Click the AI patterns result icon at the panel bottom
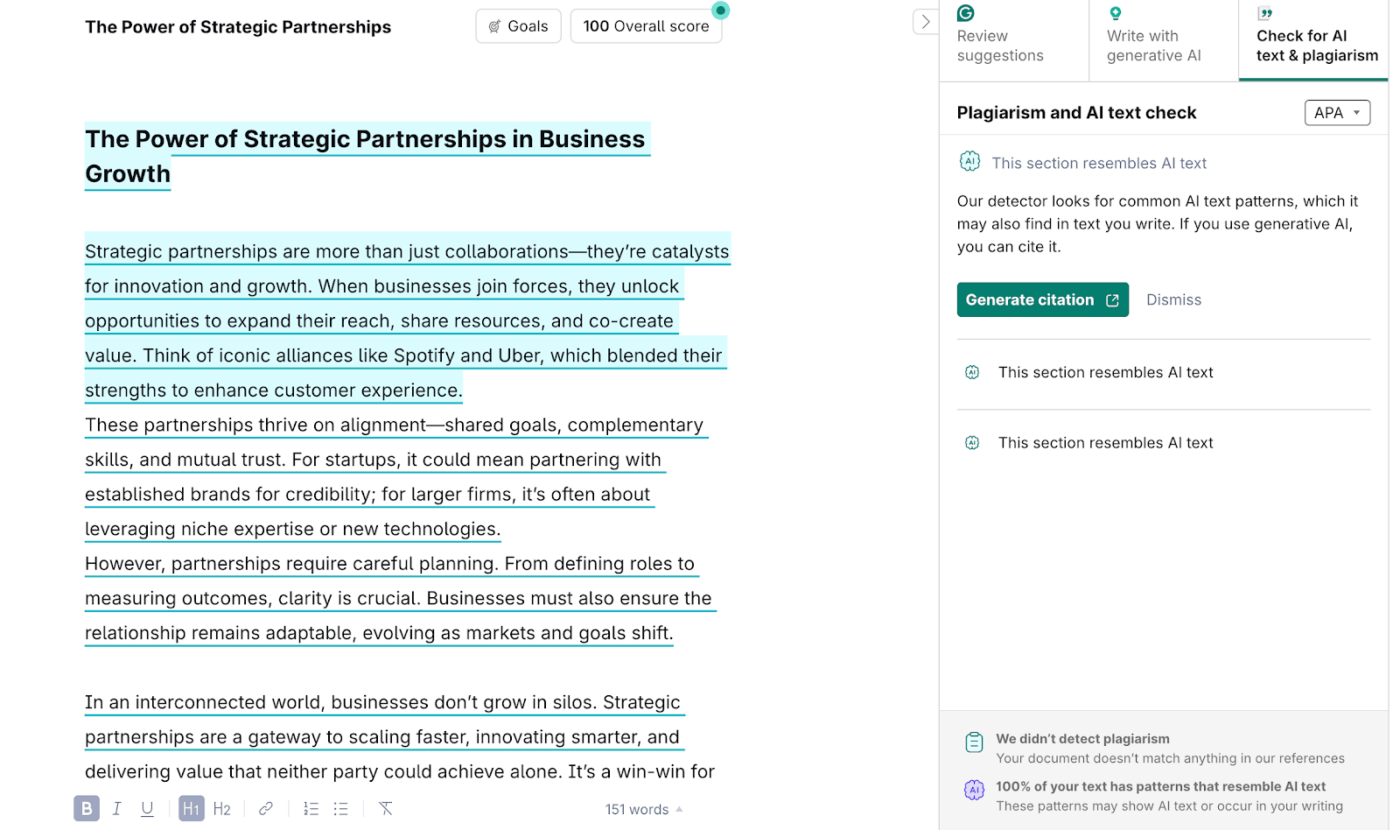The width and height of the screenshot is (1400, 830). coord(974,790)
